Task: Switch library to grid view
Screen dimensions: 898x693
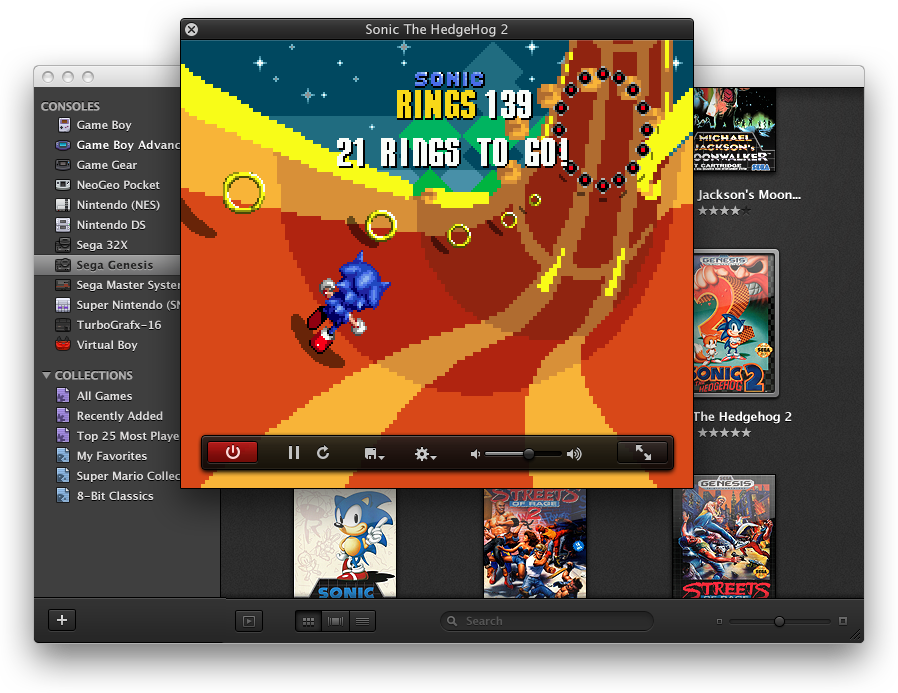Action: pos(308,621)
